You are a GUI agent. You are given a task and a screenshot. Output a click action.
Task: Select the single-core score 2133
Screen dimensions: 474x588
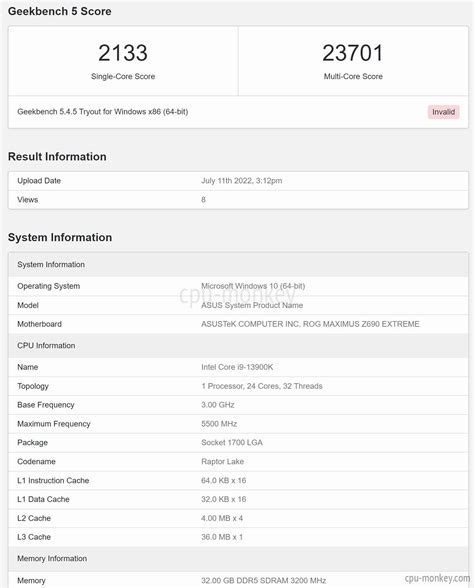pos(123,53)
